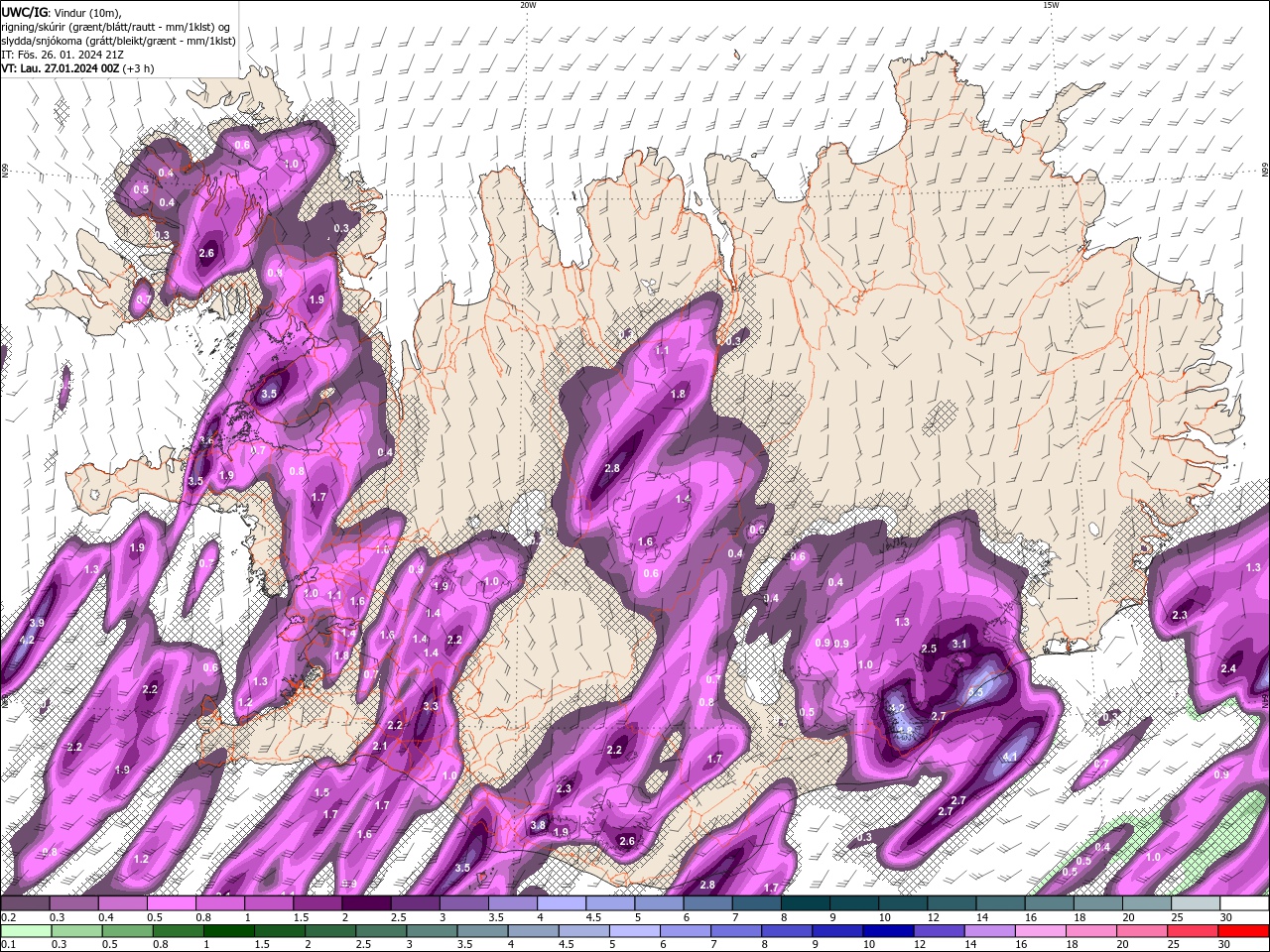Click the 4.1 precipitation value
Screen dimensions: 1270x952
click(x=1011, y=758)
